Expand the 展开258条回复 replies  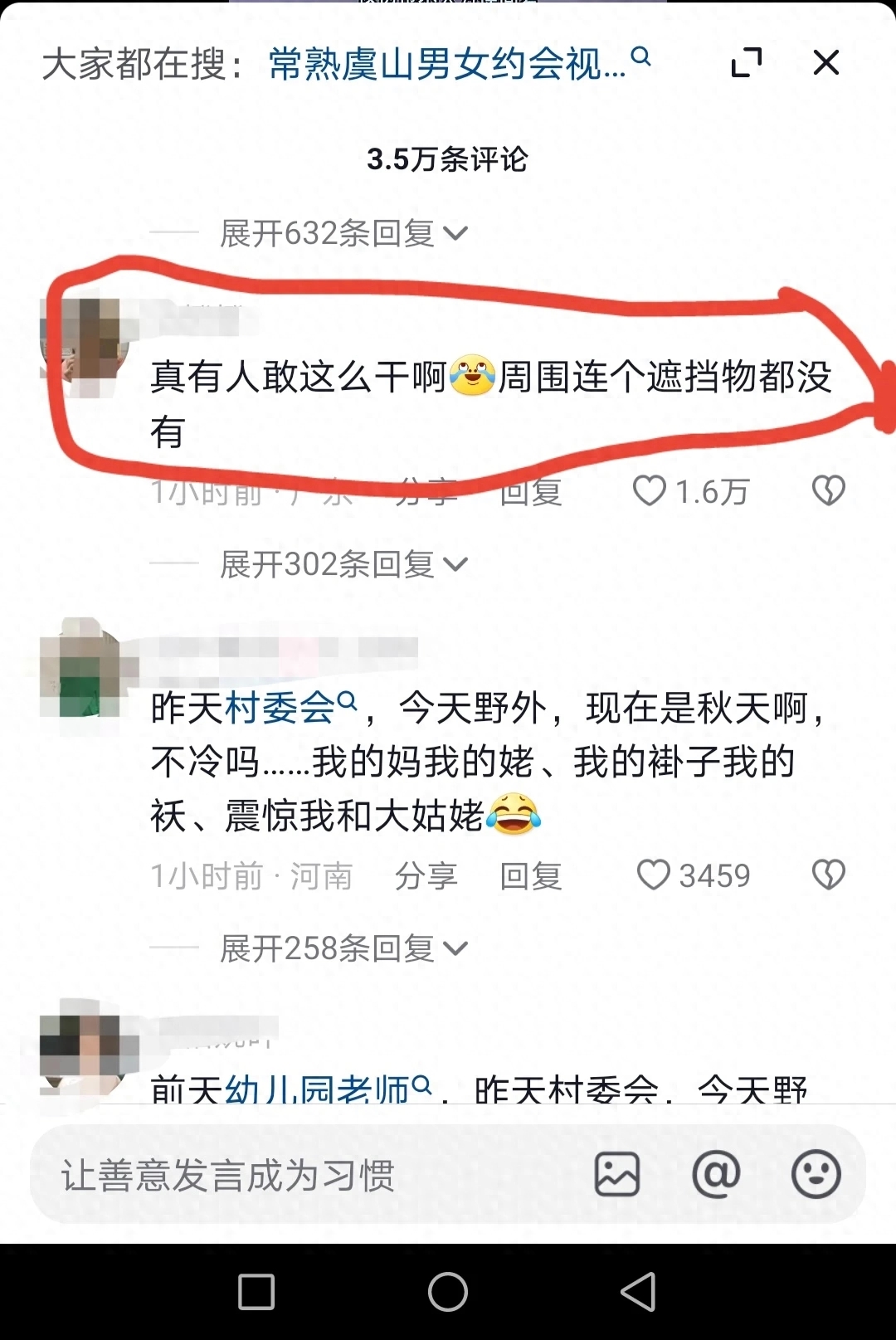(x=343, y=948)
